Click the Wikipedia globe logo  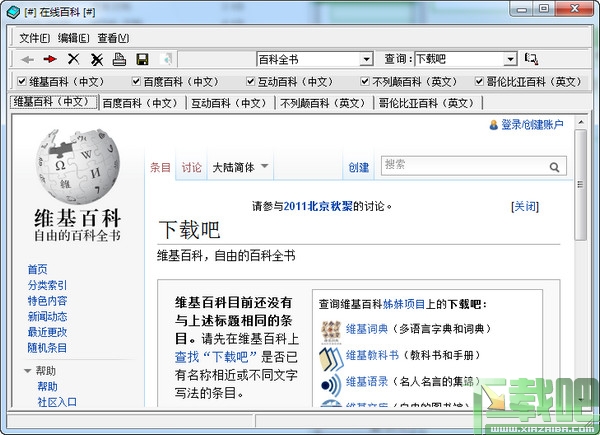click(x=78, y=166)
